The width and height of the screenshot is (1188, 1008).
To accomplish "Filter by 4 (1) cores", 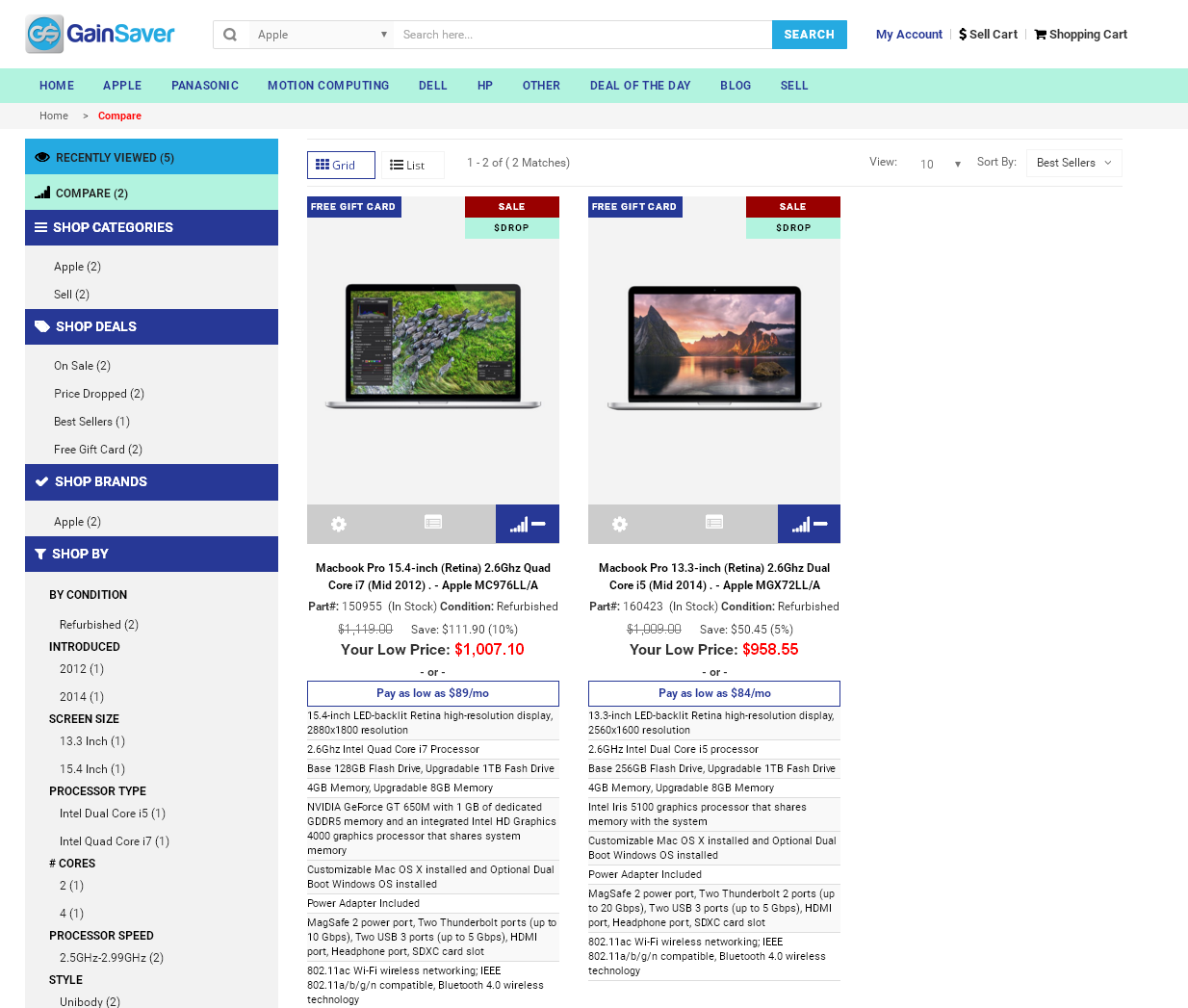I will click(71, 914).
